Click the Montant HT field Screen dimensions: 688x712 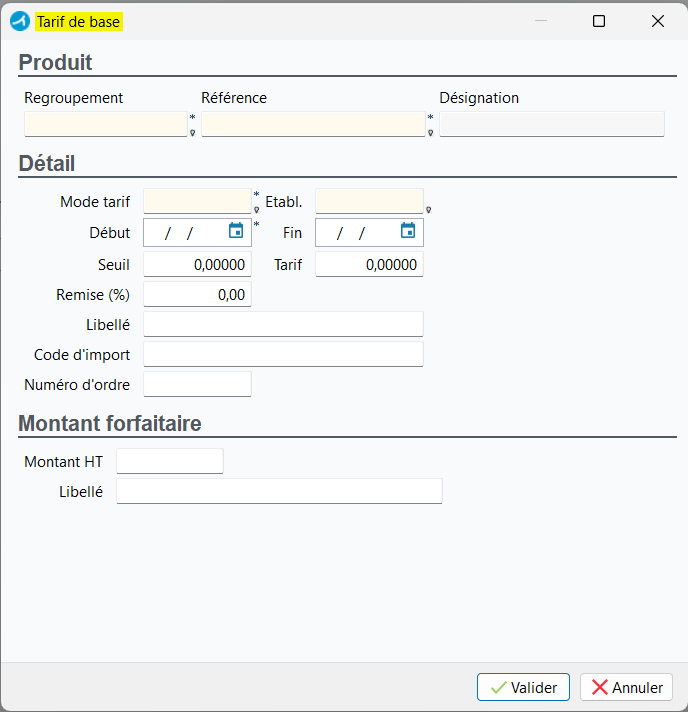pyautogui.click(x=170, y=461)
